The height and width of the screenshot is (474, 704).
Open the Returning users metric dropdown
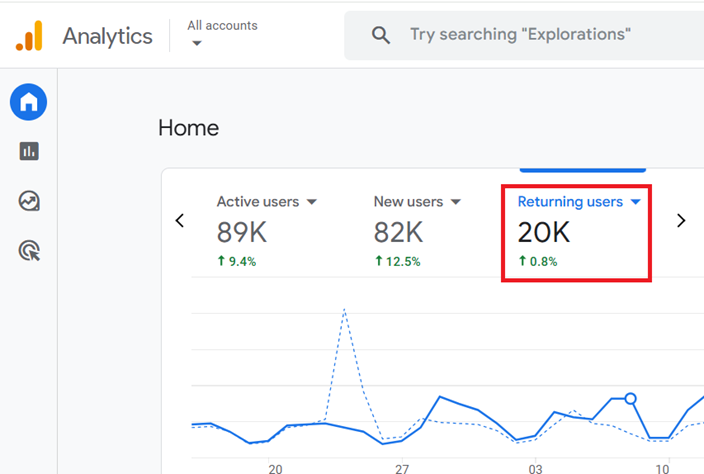pyautogui.click(x=635, y=202)
